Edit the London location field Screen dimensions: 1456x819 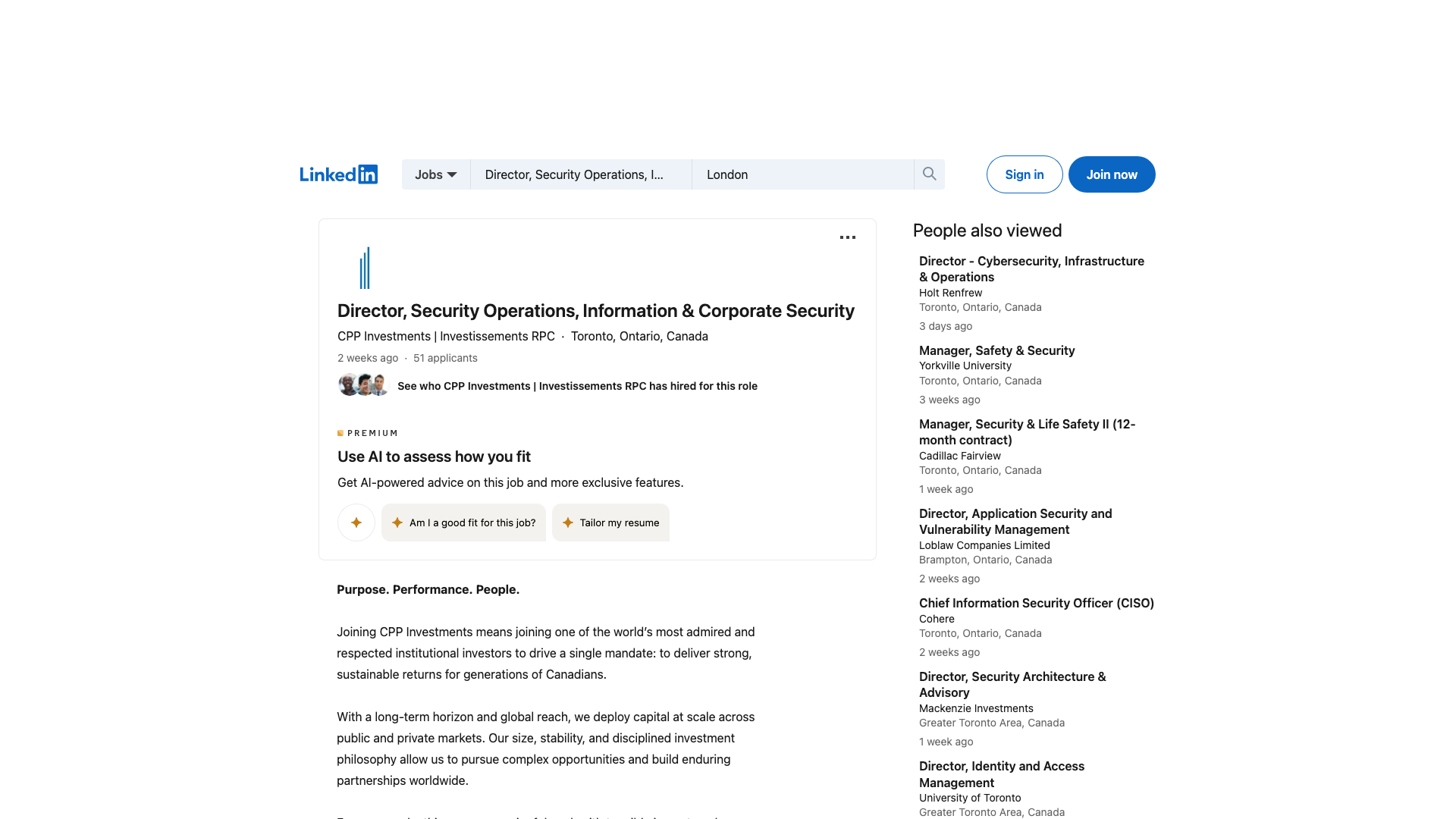[x=802, y=174]
